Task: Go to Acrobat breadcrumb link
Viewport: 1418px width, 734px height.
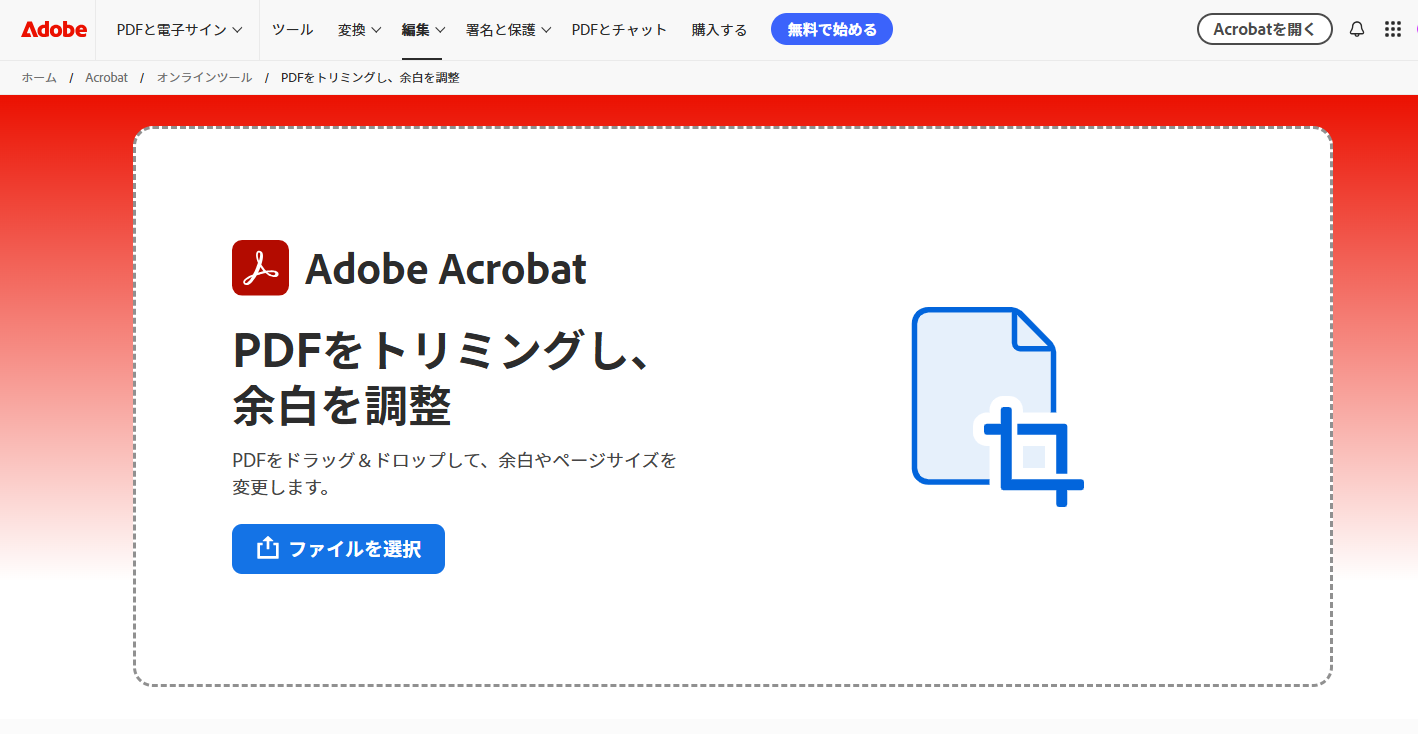Action: 106,77
